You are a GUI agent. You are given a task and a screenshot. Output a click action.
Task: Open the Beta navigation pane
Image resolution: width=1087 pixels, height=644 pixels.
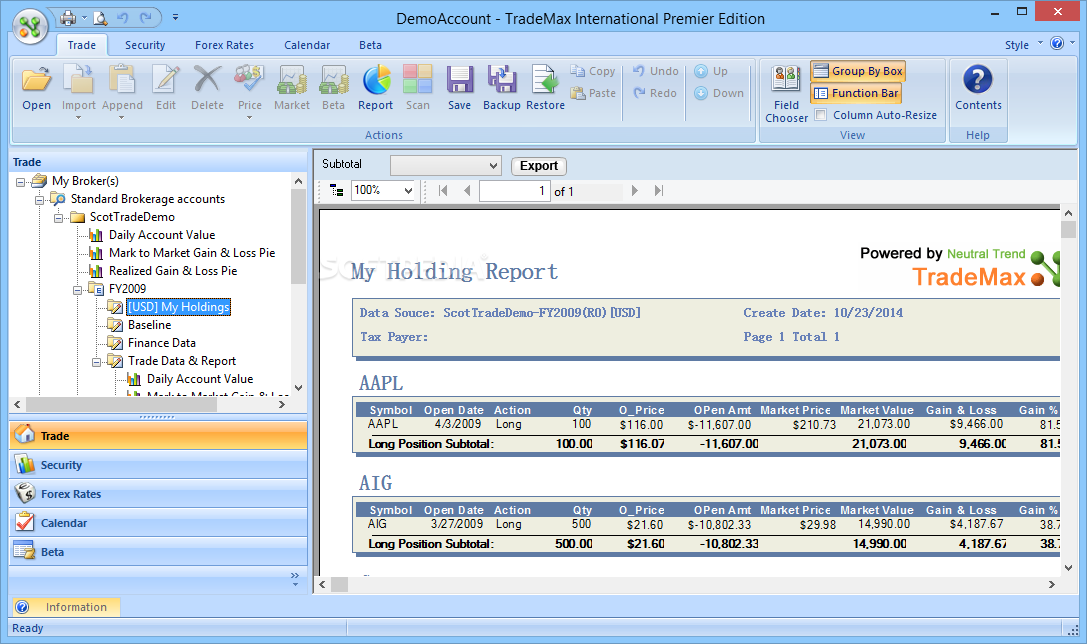(158, 552)
